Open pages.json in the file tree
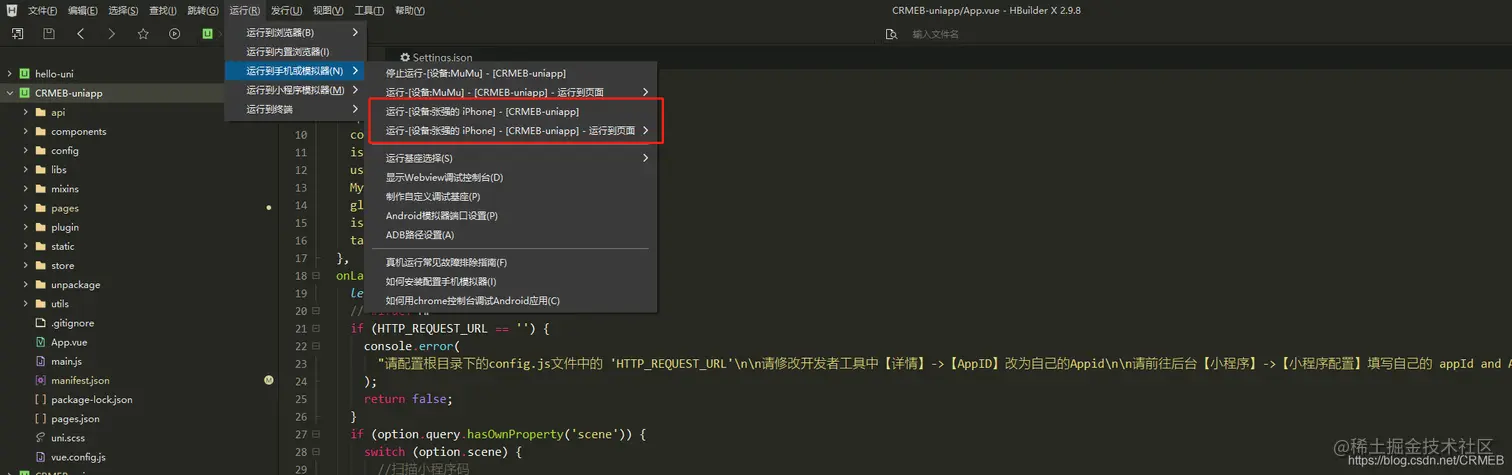Viewport: 1512px width, 475px height. tap(75, 418)
